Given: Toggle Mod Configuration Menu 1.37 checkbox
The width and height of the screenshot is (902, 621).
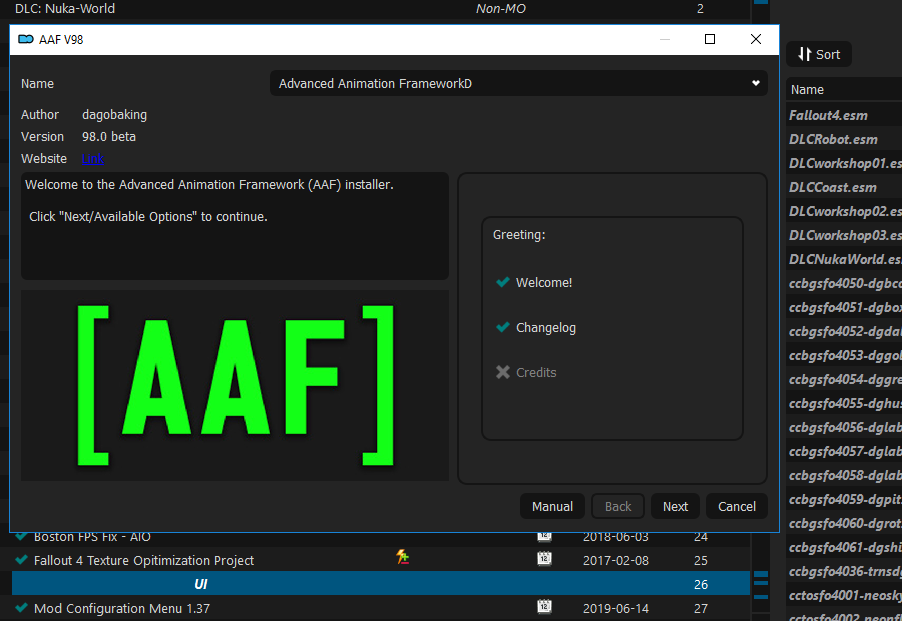Looking at the screenshot, I should pos(21,607).
